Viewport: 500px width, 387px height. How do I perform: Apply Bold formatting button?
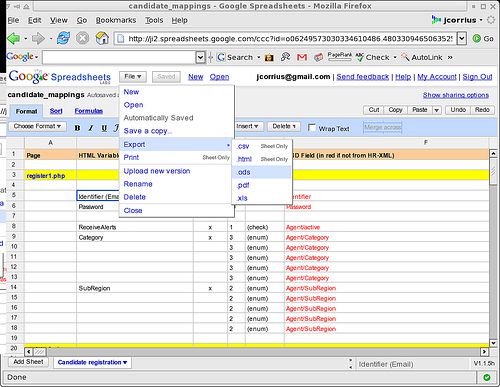click(x=77, y=128)
